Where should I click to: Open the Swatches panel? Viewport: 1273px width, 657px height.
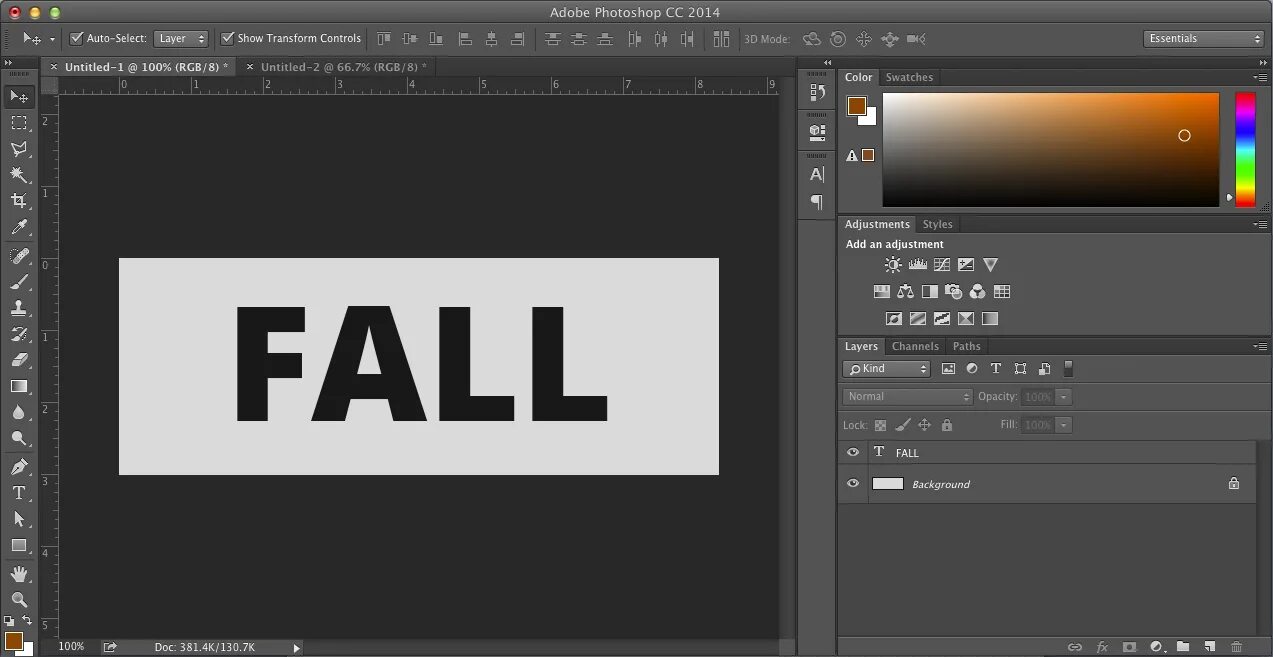(909, 77)
